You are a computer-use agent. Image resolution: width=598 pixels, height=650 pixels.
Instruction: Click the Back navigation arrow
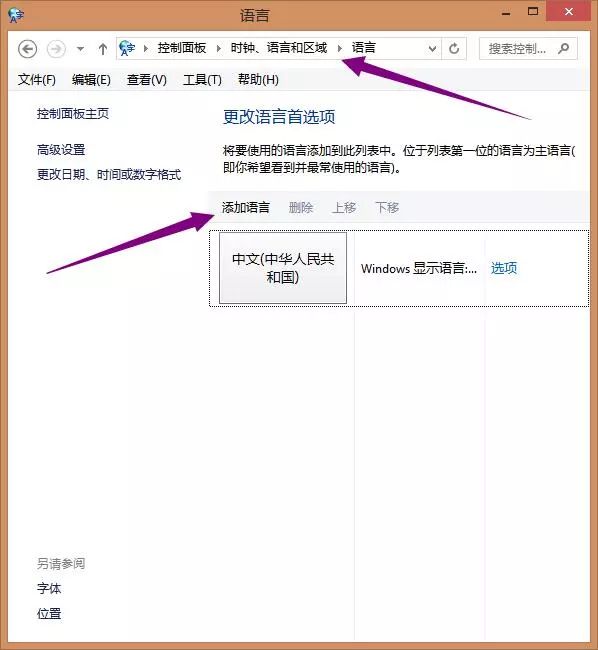pos(27,49)
